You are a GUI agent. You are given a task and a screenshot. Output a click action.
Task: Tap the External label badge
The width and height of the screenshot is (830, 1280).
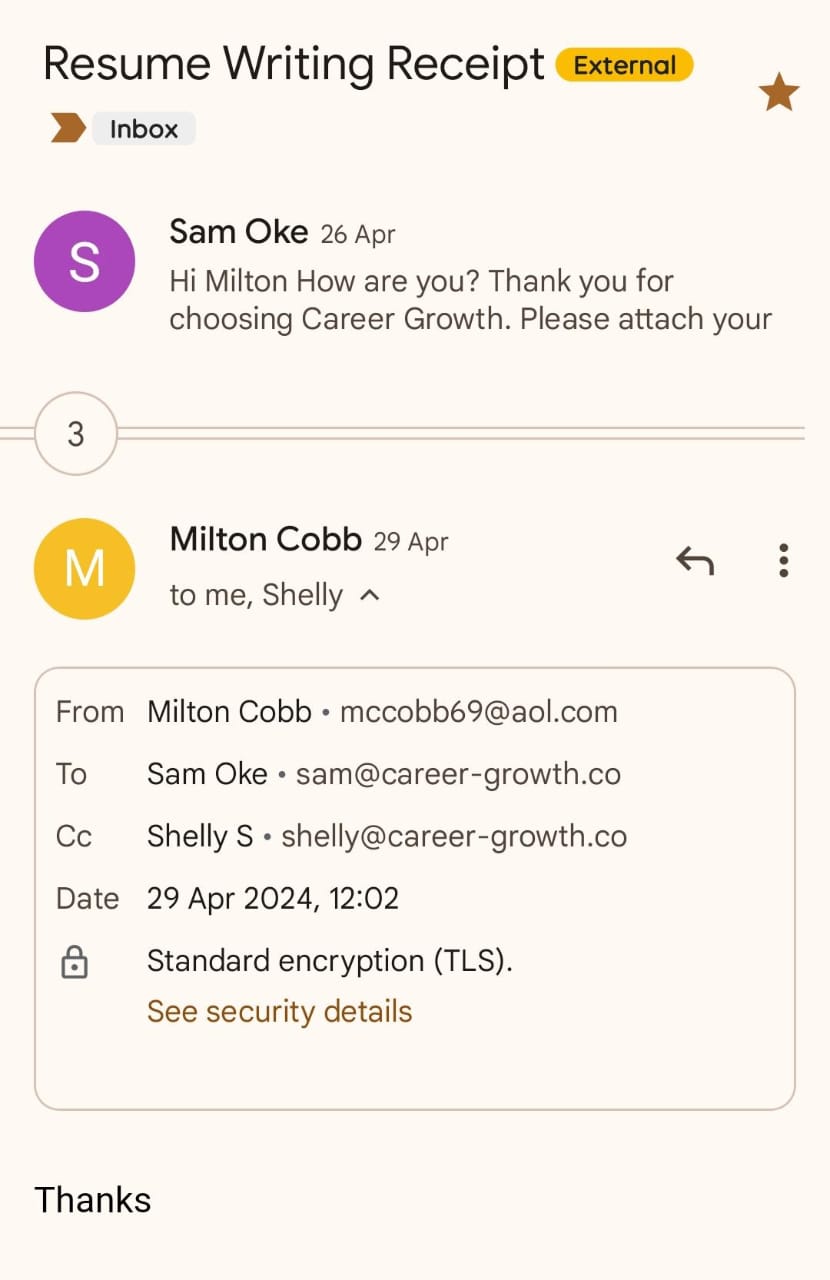[624, 66]
